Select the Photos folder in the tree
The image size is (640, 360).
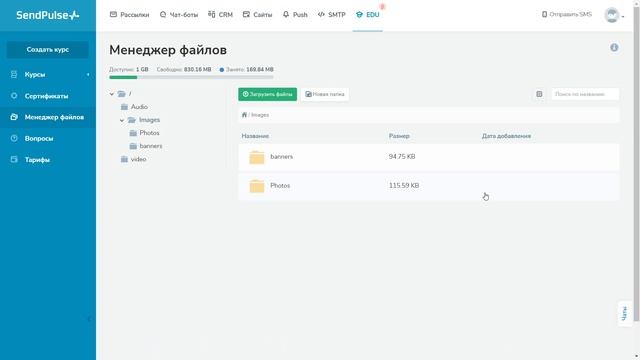[144, 133]
